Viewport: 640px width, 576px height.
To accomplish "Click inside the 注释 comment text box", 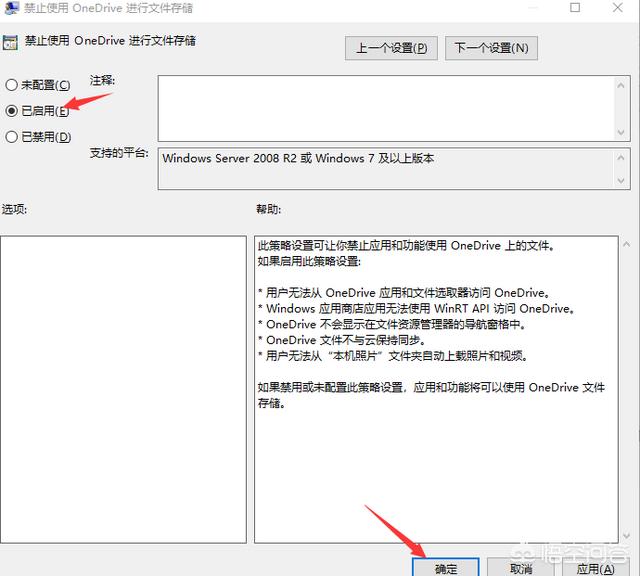I will pyautogui.click(x=386, y=109).
